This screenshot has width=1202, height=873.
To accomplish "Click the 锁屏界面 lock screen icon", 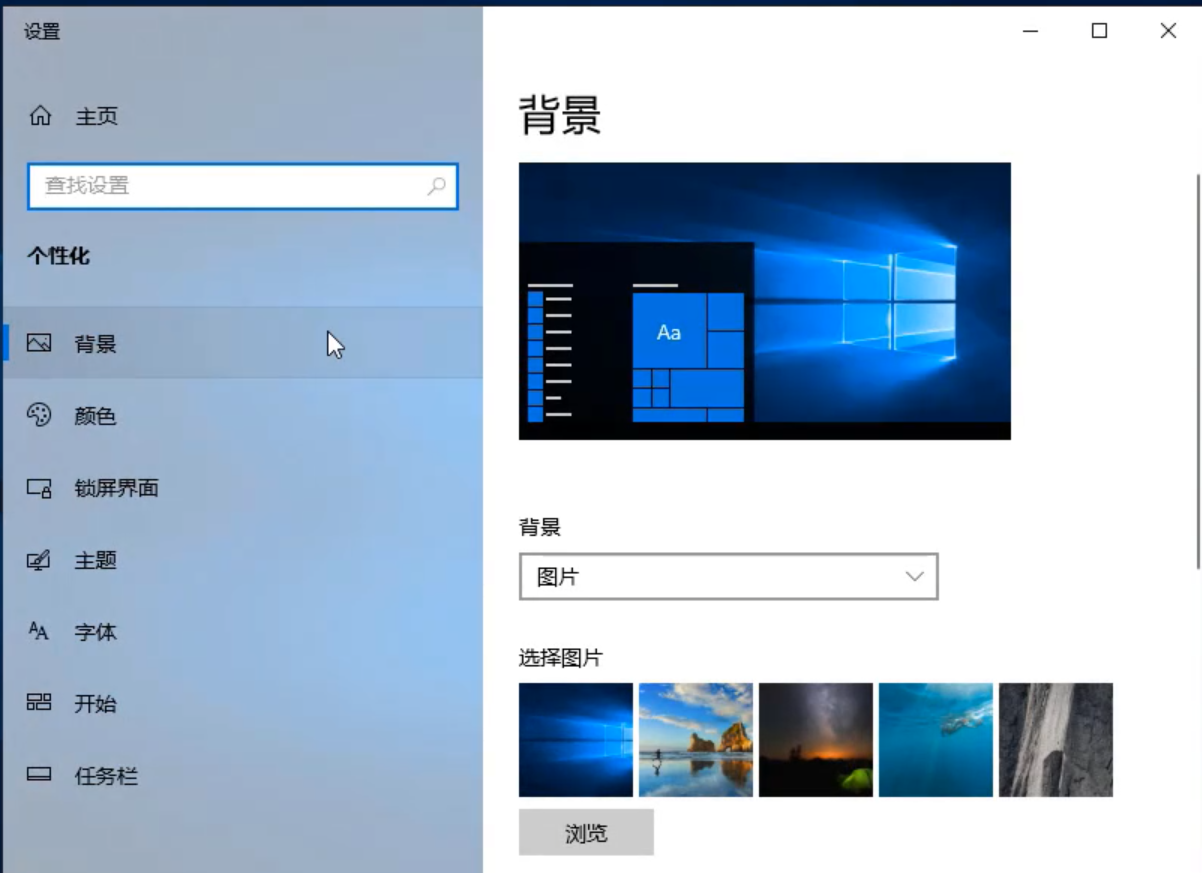I will [39, 488].
